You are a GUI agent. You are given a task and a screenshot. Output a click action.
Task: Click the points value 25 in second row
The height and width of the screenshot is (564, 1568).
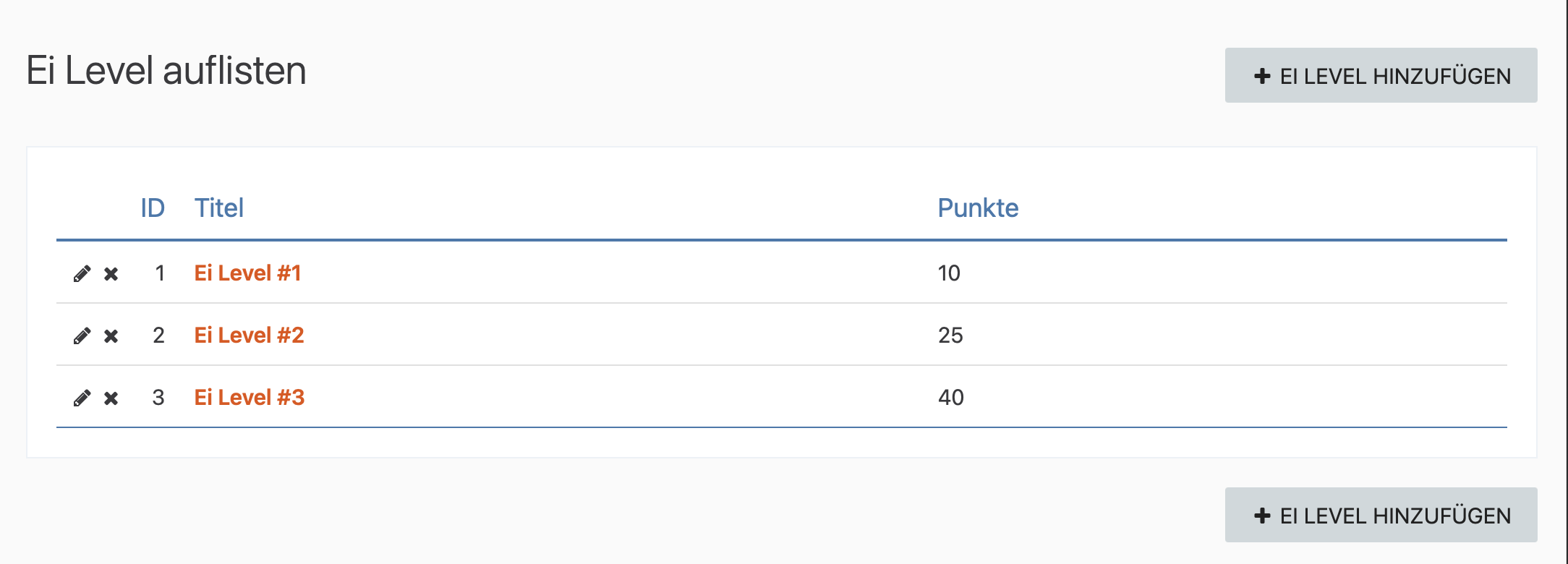950,336
